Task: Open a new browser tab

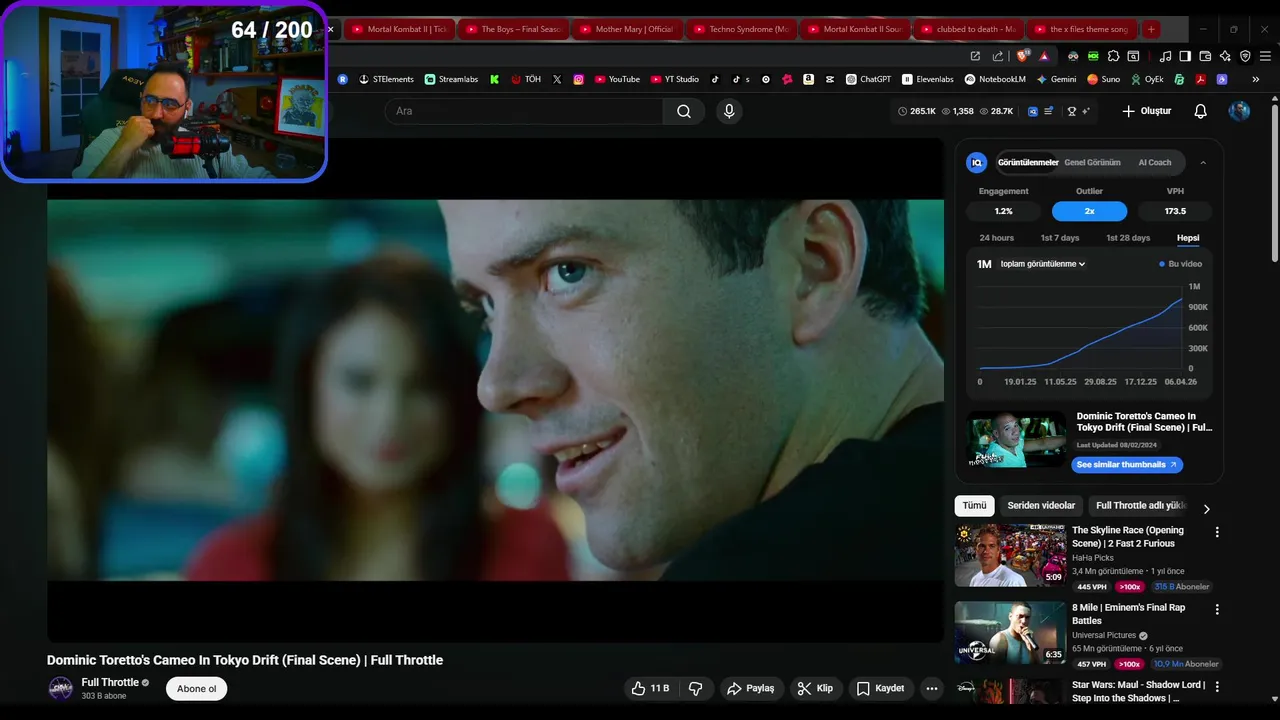Action: click(1151, 29)
